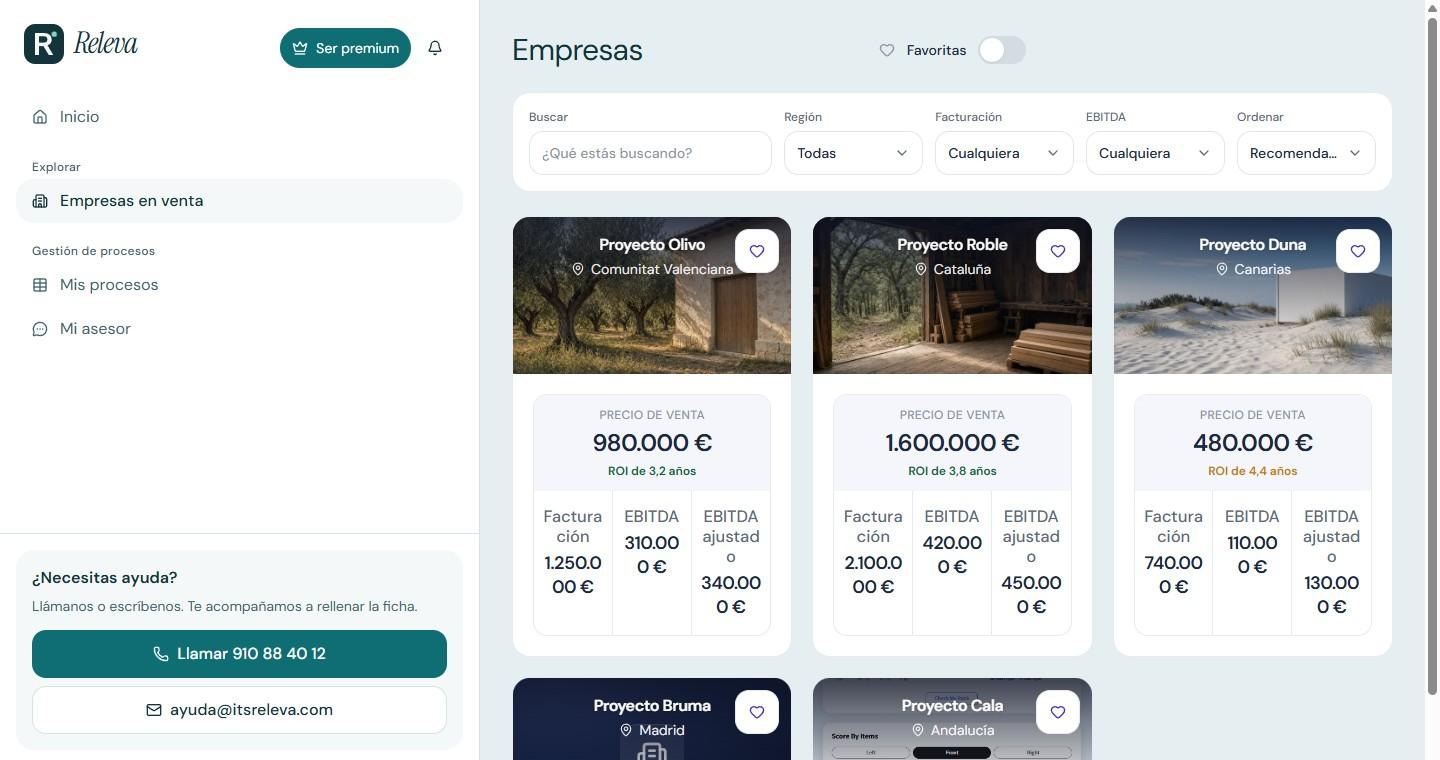Go to Inicio in sidebar
1440x760 pixels.
tap(239, 117)
